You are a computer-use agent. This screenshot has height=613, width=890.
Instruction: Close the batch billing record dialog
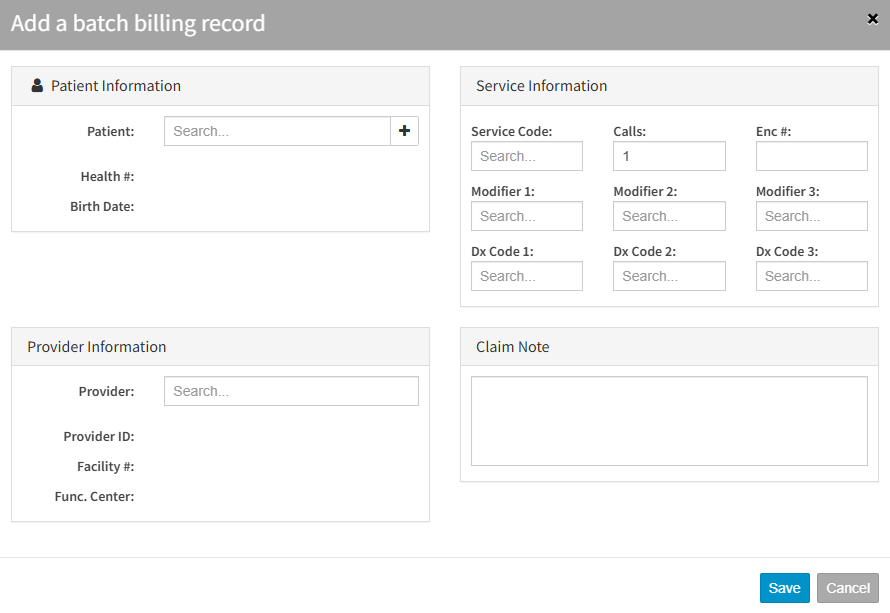pos(872,19)
